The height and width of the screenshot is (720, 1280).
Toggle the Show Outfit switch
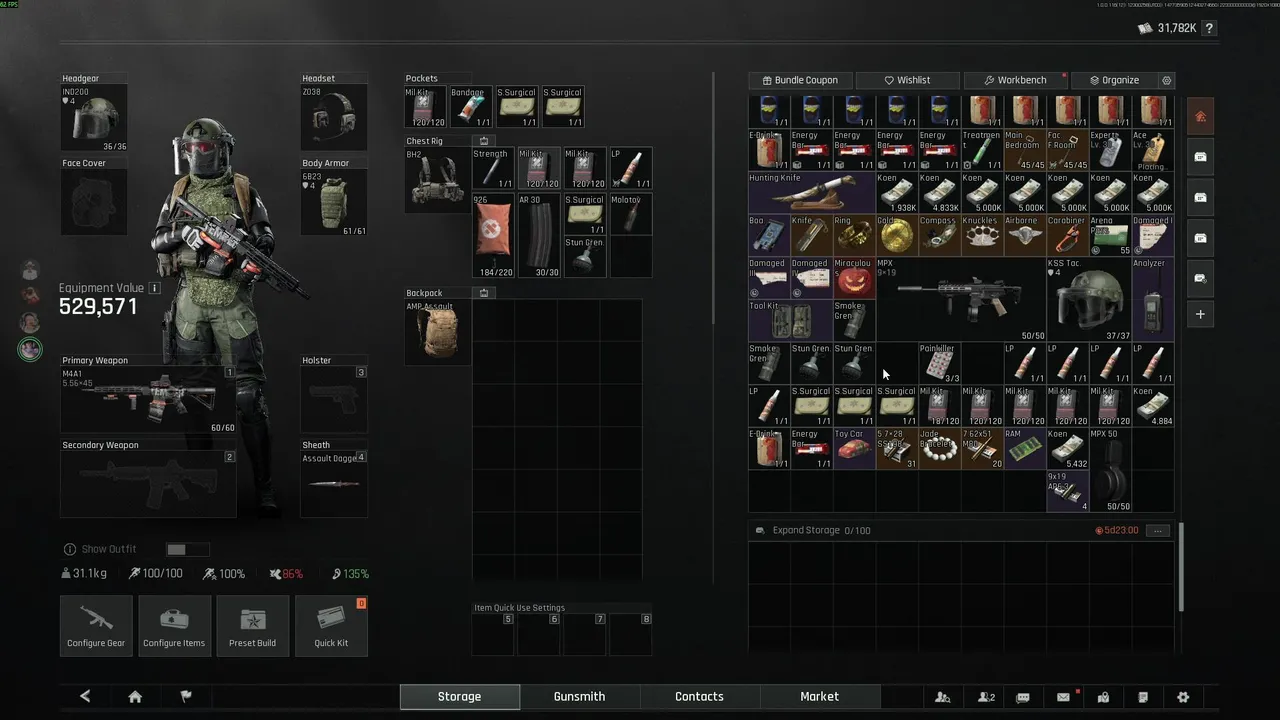tap(187, 549)
